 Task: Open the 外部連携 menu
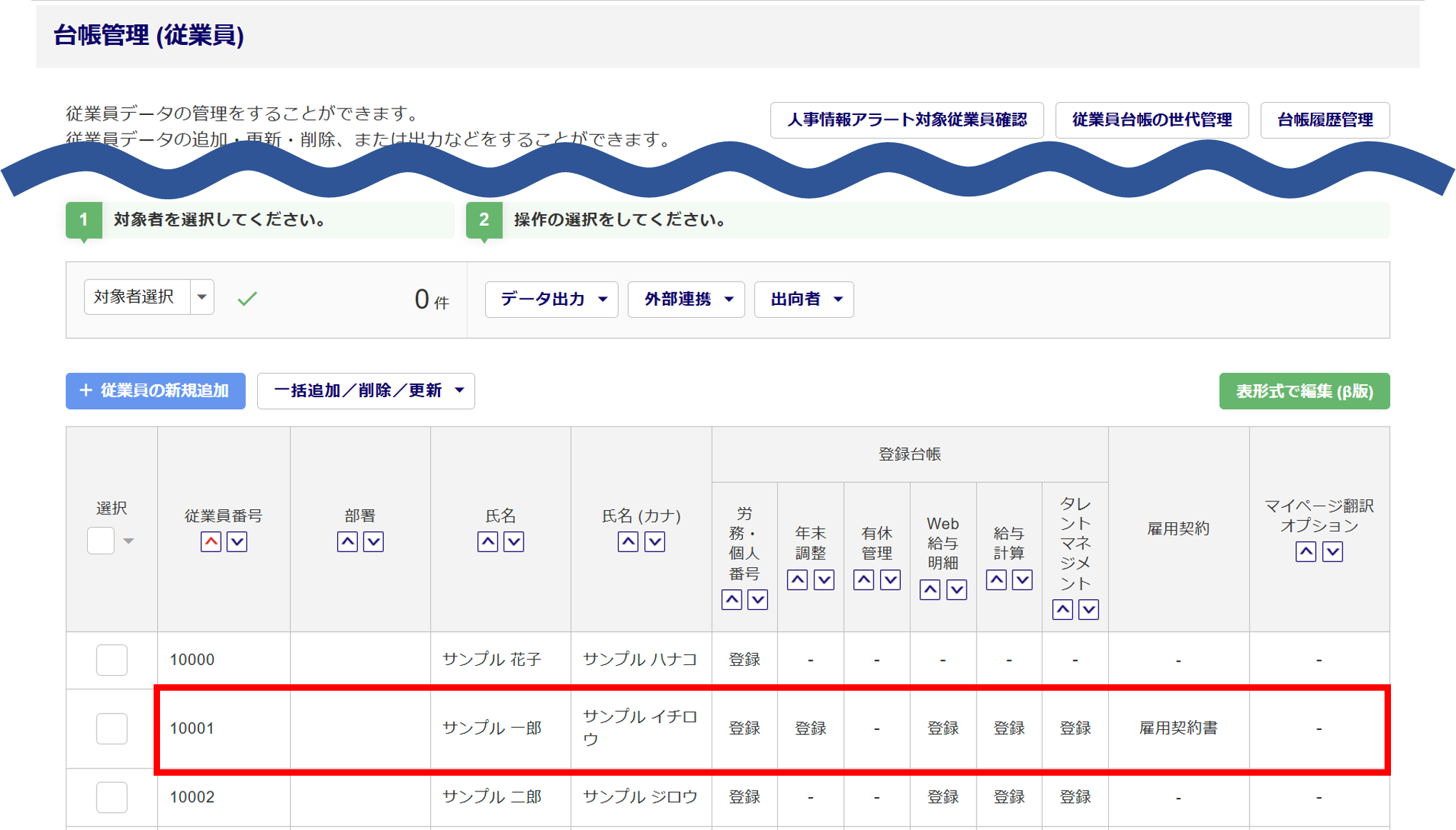click(x=687, y=299)
